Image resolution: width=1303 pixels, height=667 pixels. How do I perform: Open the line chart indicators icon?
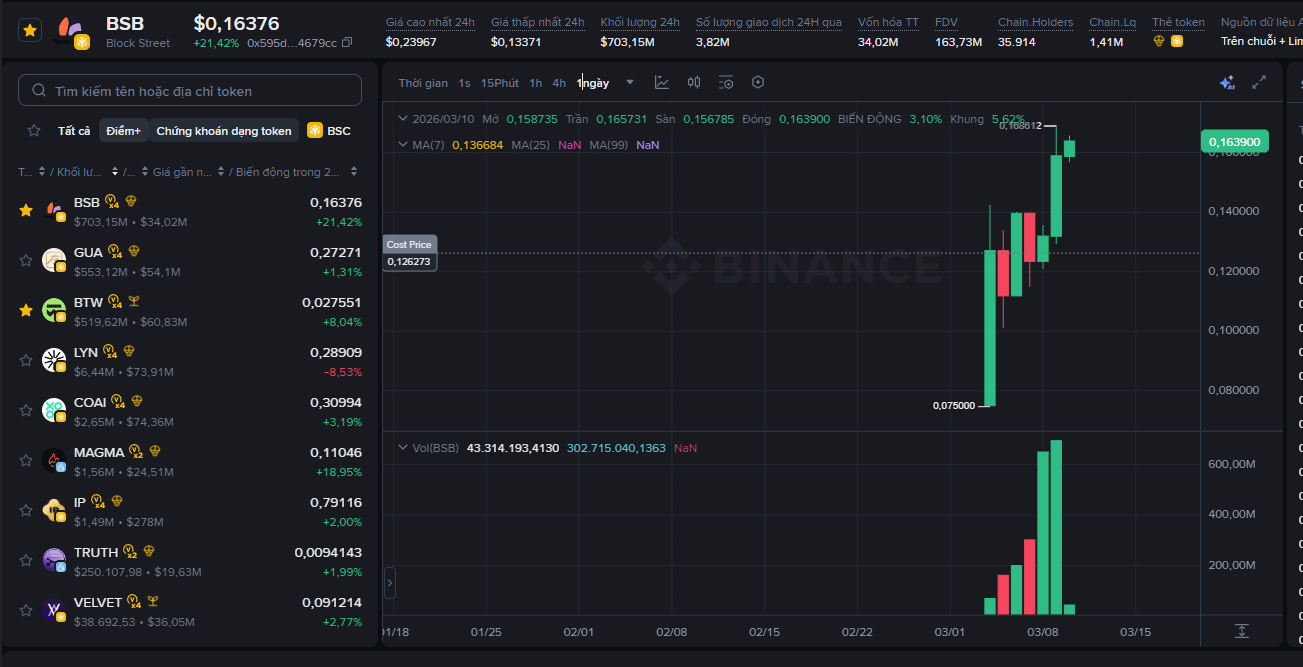point(662,82)
